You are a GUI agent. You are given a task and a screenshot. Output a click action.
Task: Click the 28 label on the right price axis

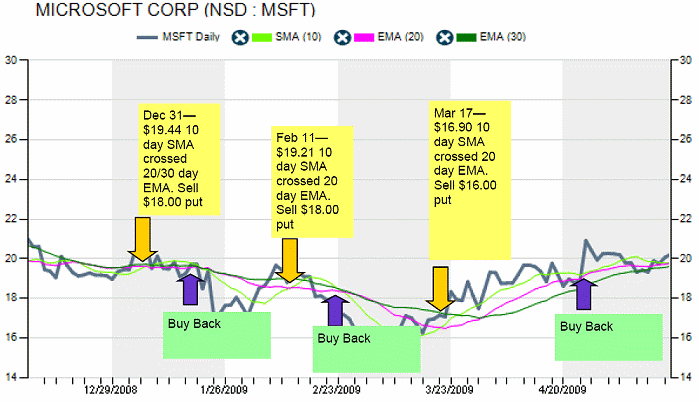click(686, 100)
